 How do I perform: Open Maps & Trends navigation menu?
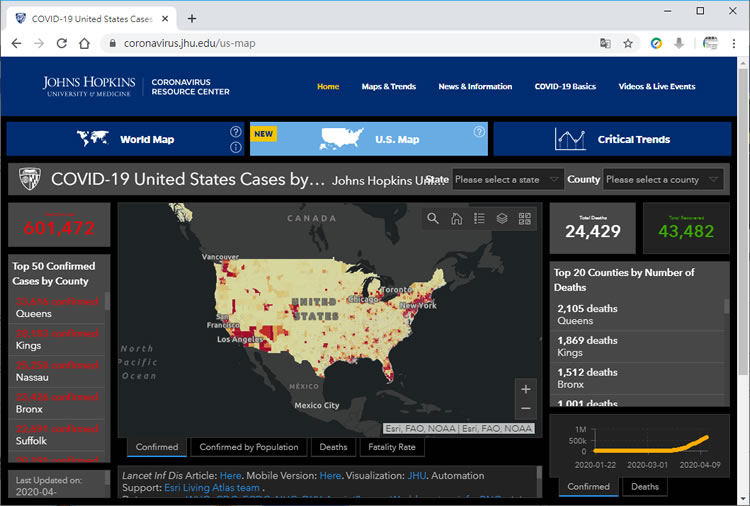pos(388,87)
